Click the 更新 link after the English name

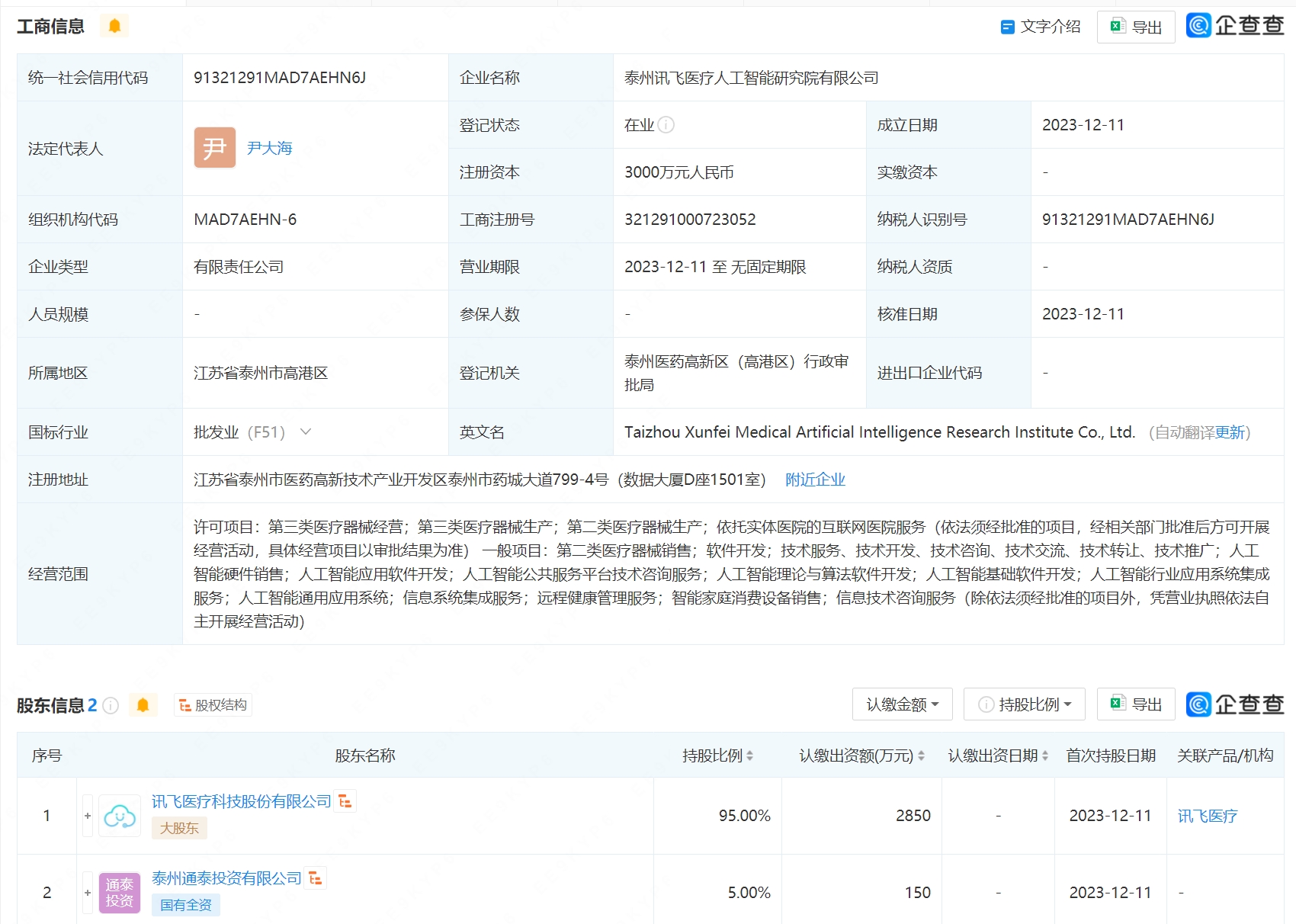click(x=1230, y=433)
